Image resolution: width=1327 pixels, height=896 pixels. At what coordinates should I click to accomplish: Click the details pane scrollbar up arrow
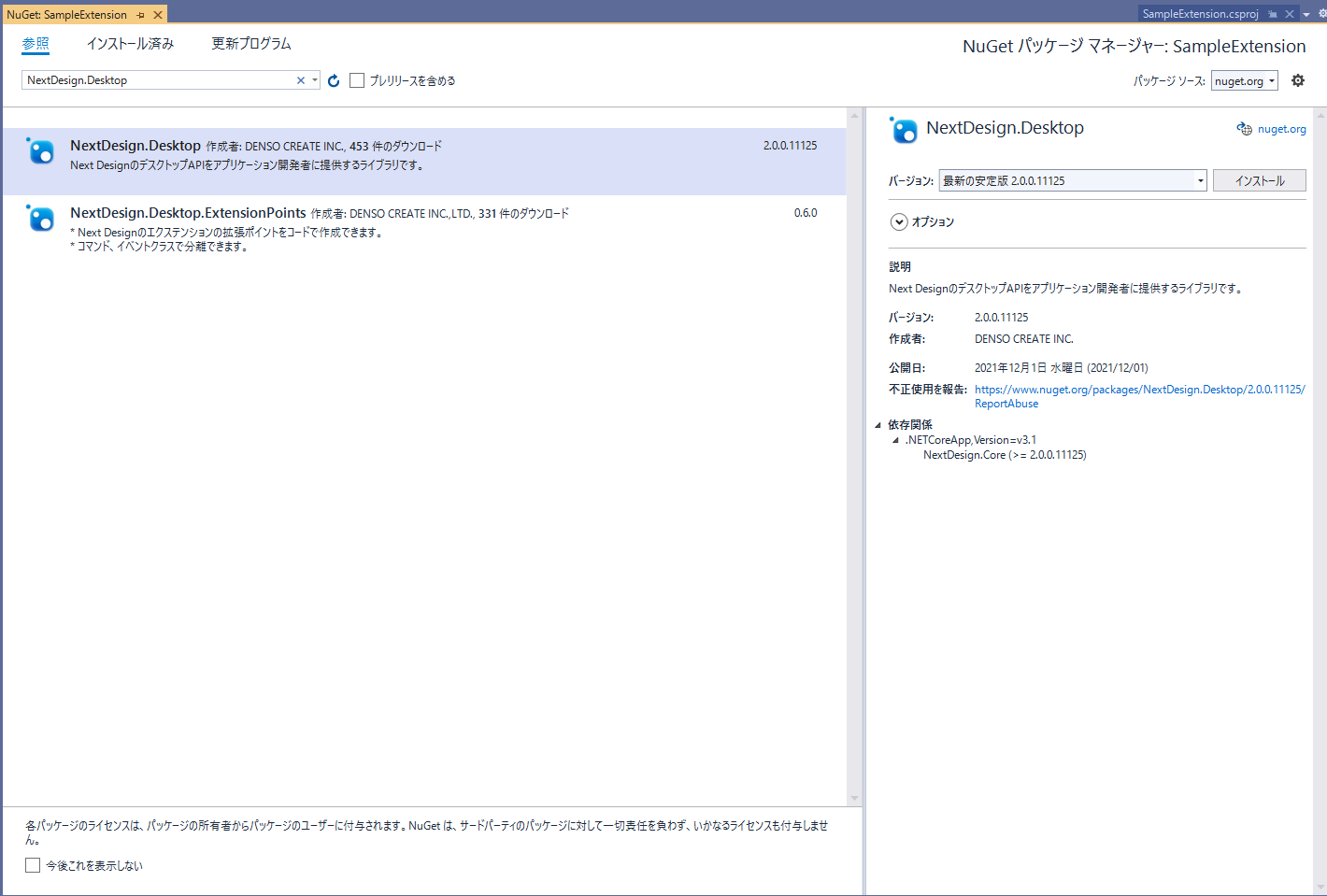click(1320, 116)
